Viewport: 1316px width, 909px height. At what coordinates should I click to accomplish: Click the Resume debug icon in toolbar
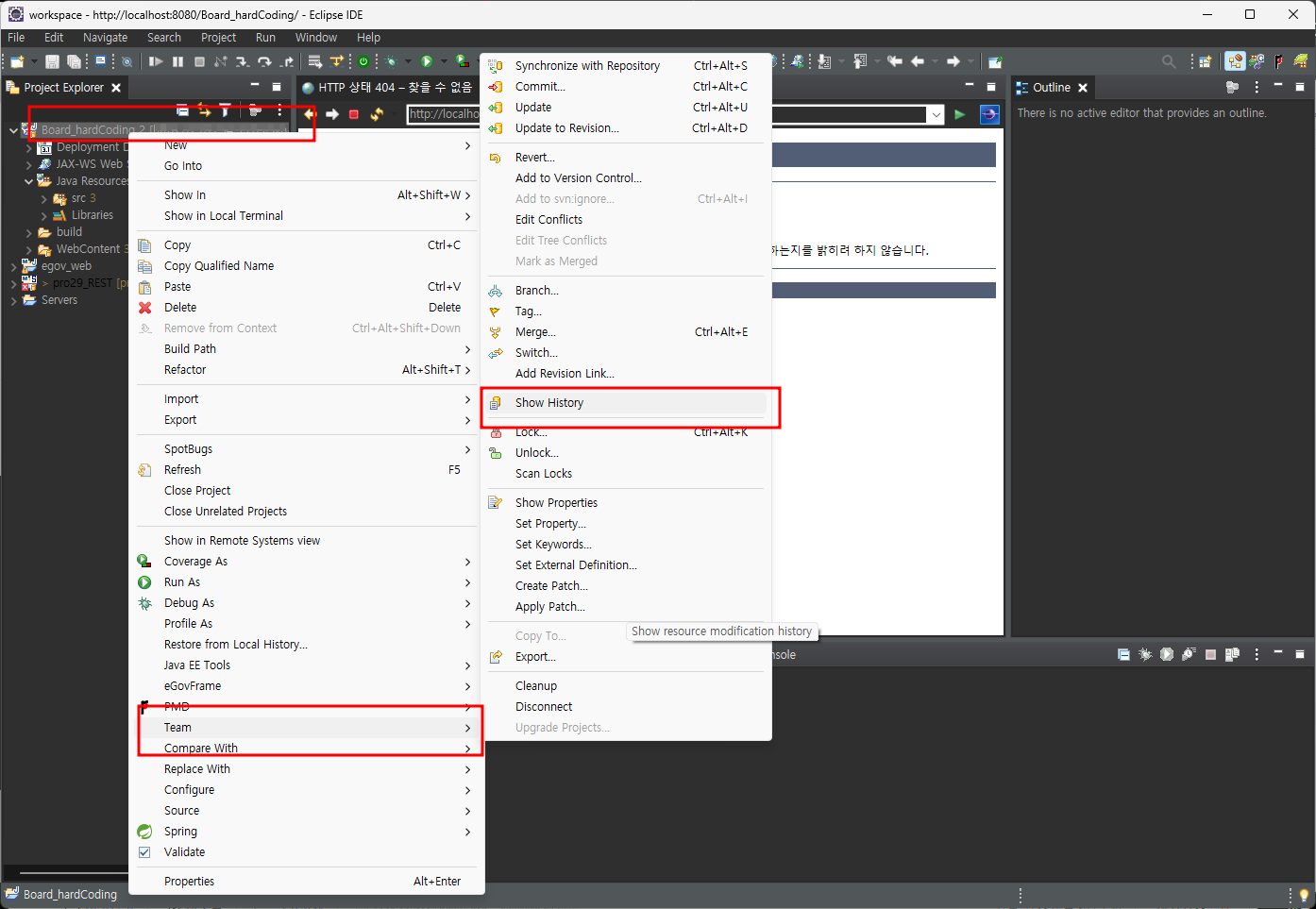pos(156,61)
